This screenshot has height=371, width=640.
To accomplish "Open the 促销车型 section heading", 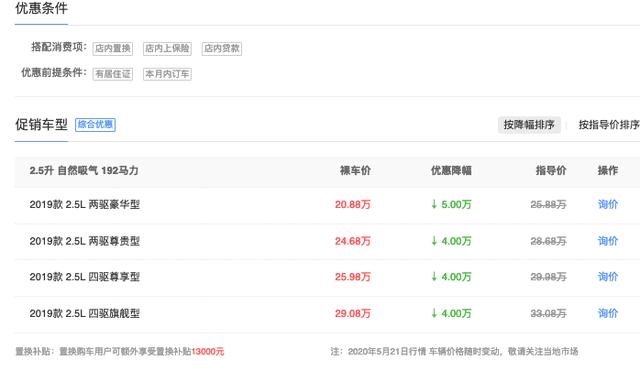I will tap(41, 124).
